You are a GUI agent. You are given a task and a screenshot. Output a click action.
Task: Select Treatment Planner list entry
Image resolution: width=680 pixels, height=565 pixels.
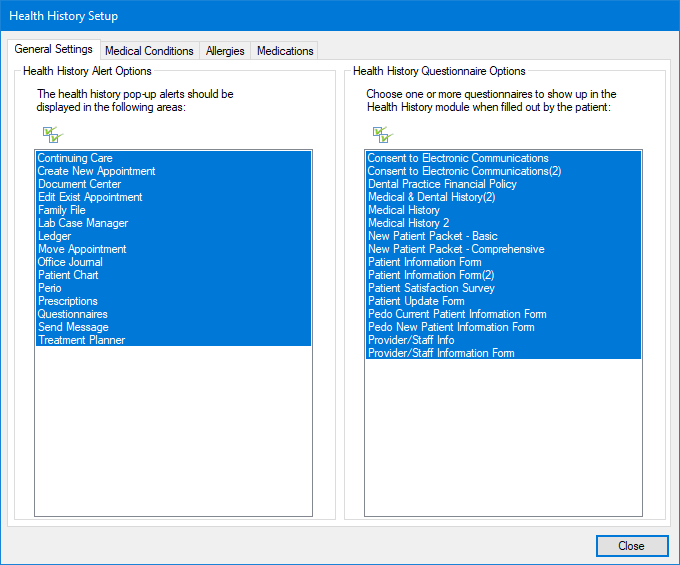click(x=79, y=340)
